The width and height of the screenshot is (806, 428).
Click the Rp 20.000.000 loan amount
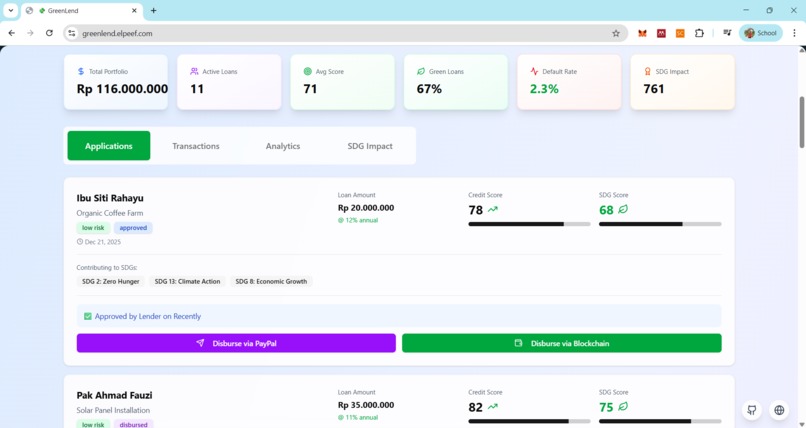click(x=366, y=208)
